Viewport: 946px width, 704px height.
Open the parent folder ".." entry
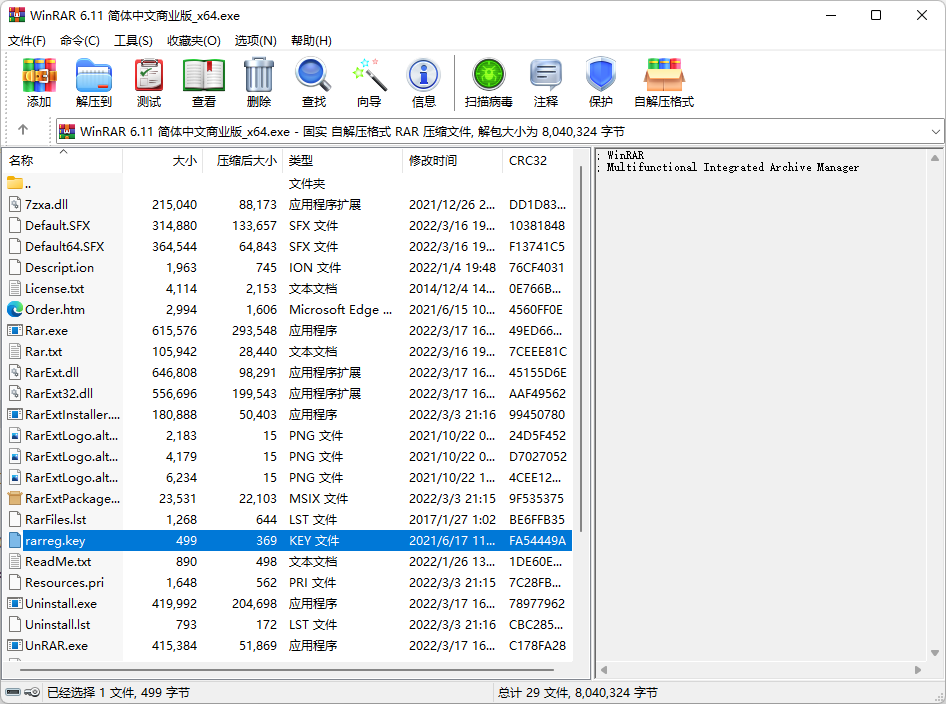(x=28, y=183)
